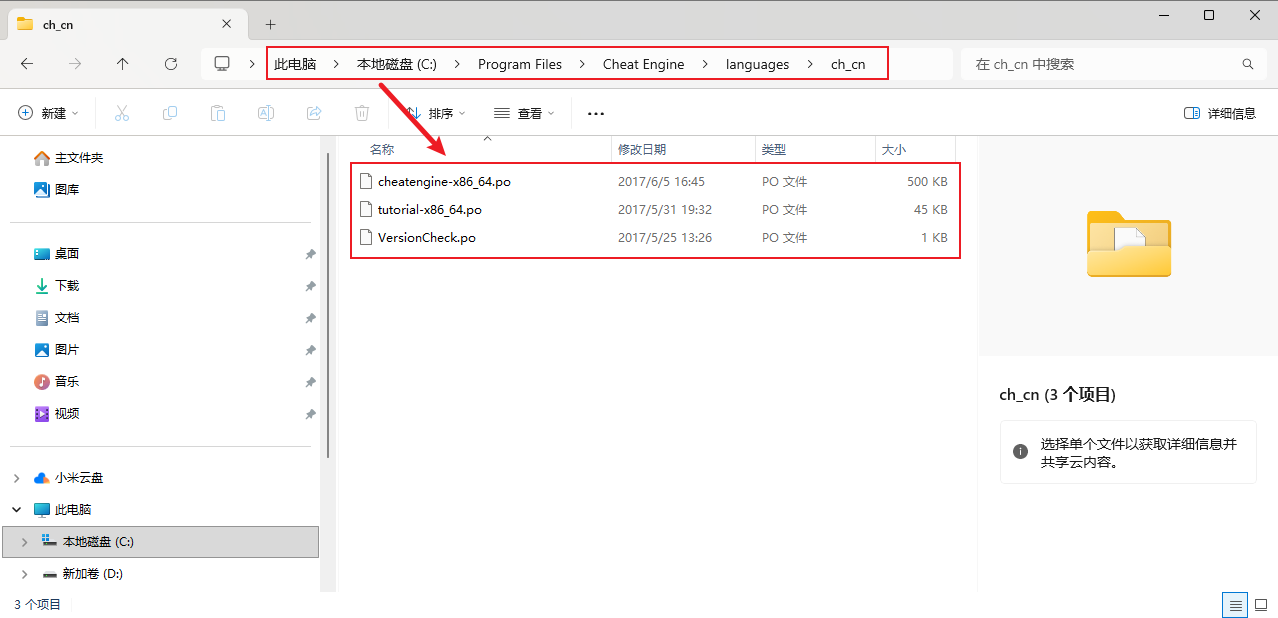Click the Delete trash can icon
This screenshot has width=1278, height=618.
pyautogui.click(x=362, y=114)
